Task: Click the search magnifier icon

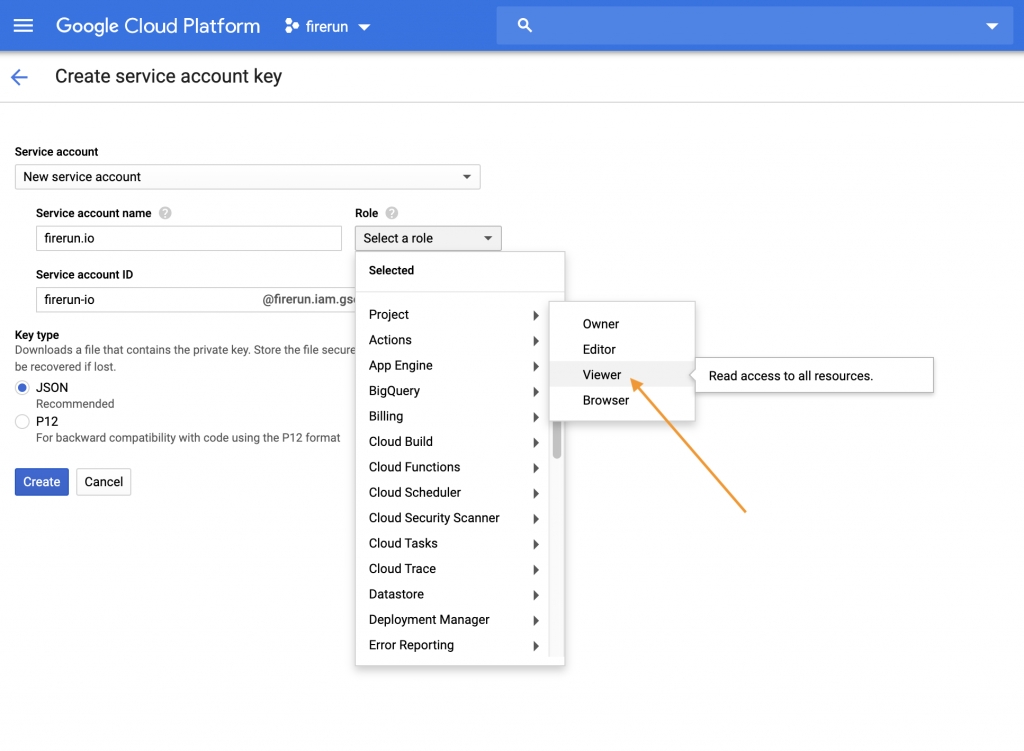Action: [x=524, y=25]
